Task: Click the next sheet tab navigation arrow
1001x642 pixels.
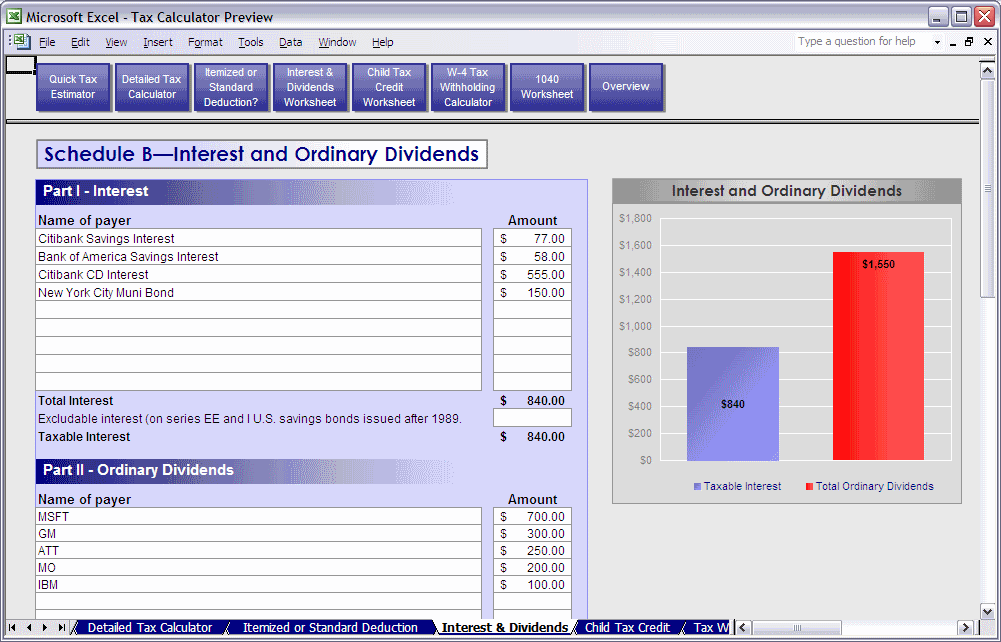Action: click(45, 627)
